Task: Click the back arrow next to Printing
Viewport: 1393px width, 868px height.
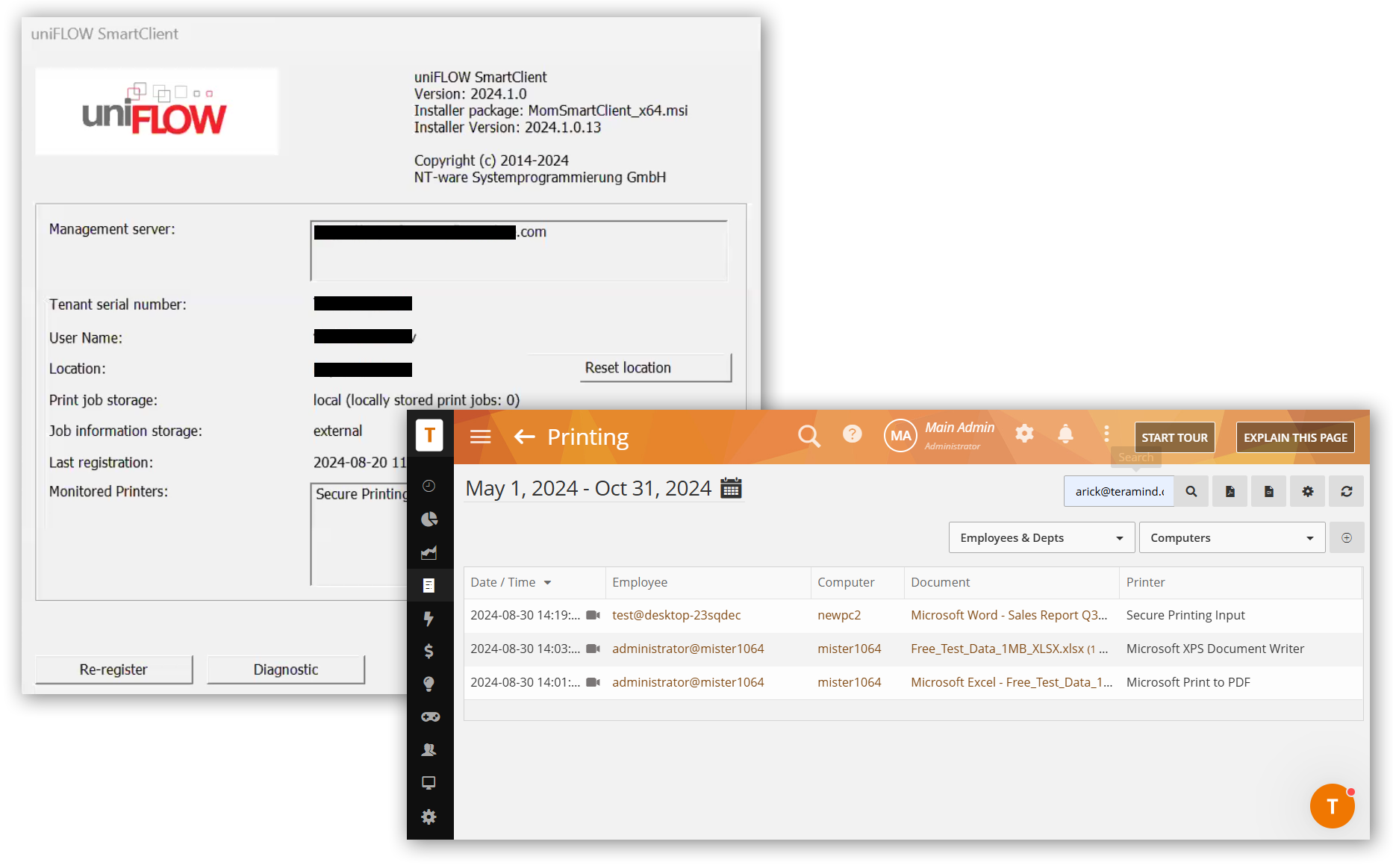Action: (525, 437)
